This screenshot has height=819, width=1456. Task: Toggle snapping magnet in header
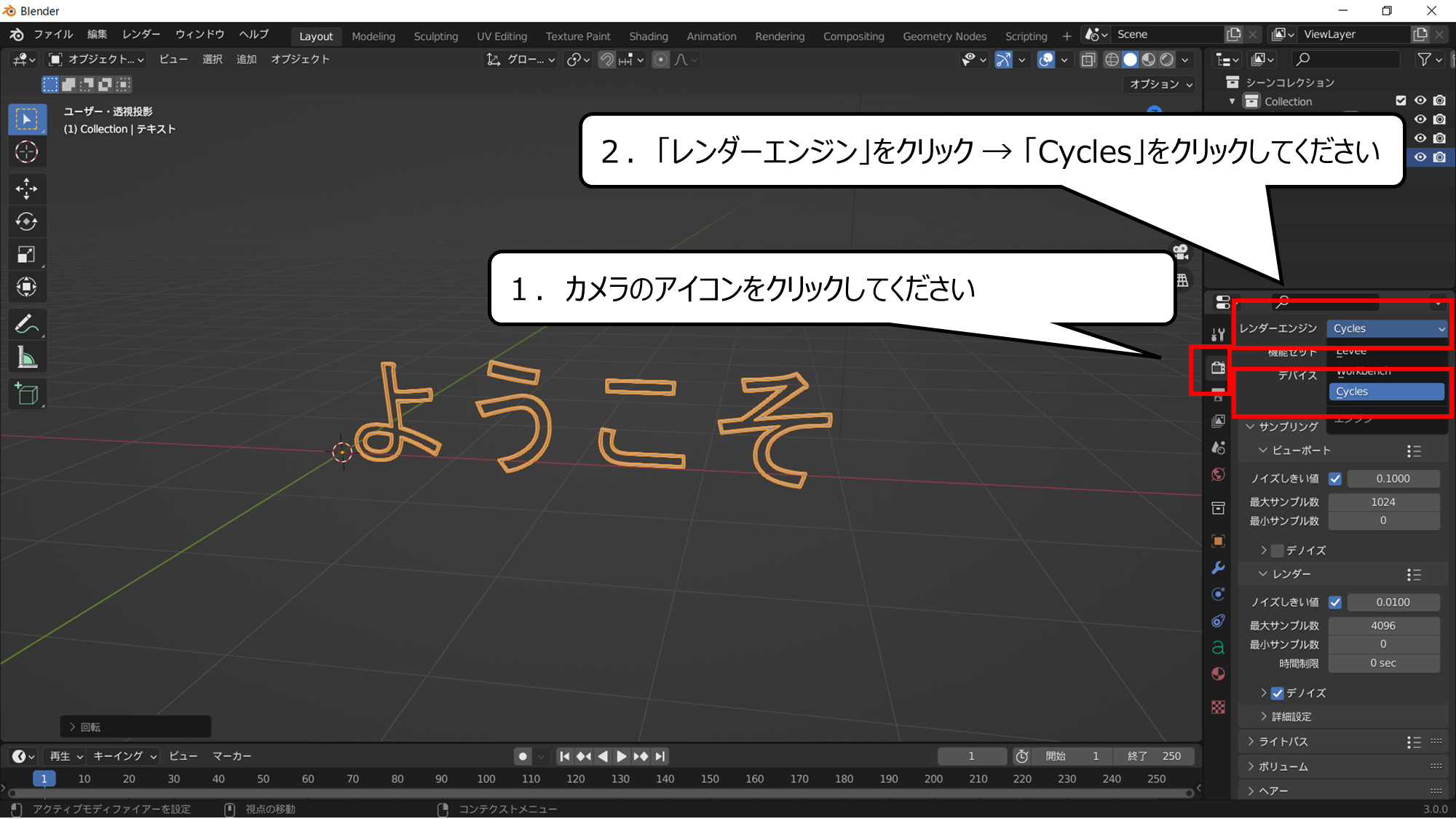pyautogui.click(x=606, y=60)
